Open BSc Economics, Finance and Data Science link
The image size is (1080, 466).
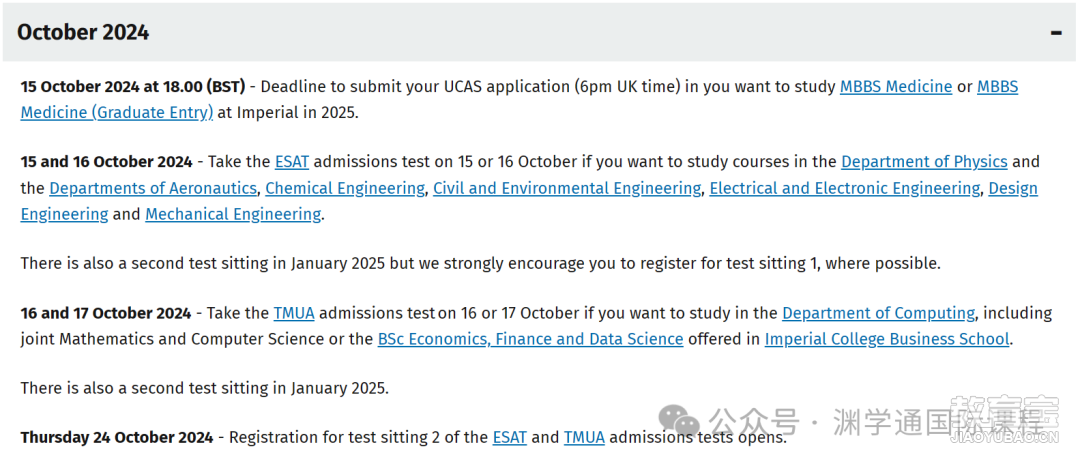tap(530, 339)
